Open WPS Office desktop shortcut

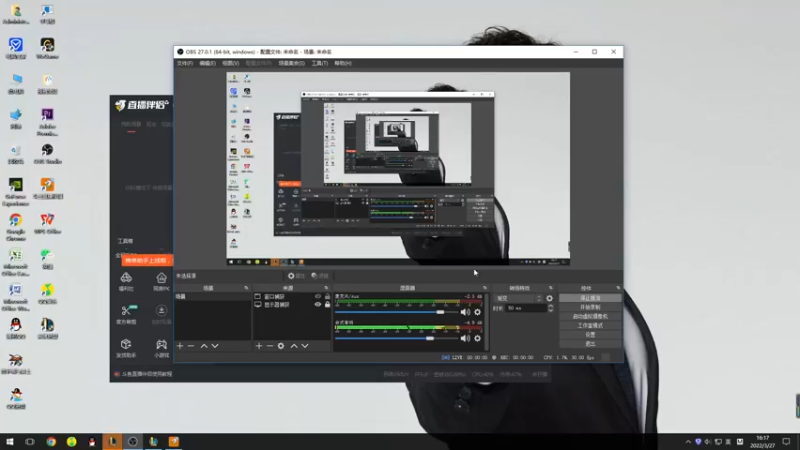tap(47, 224)
